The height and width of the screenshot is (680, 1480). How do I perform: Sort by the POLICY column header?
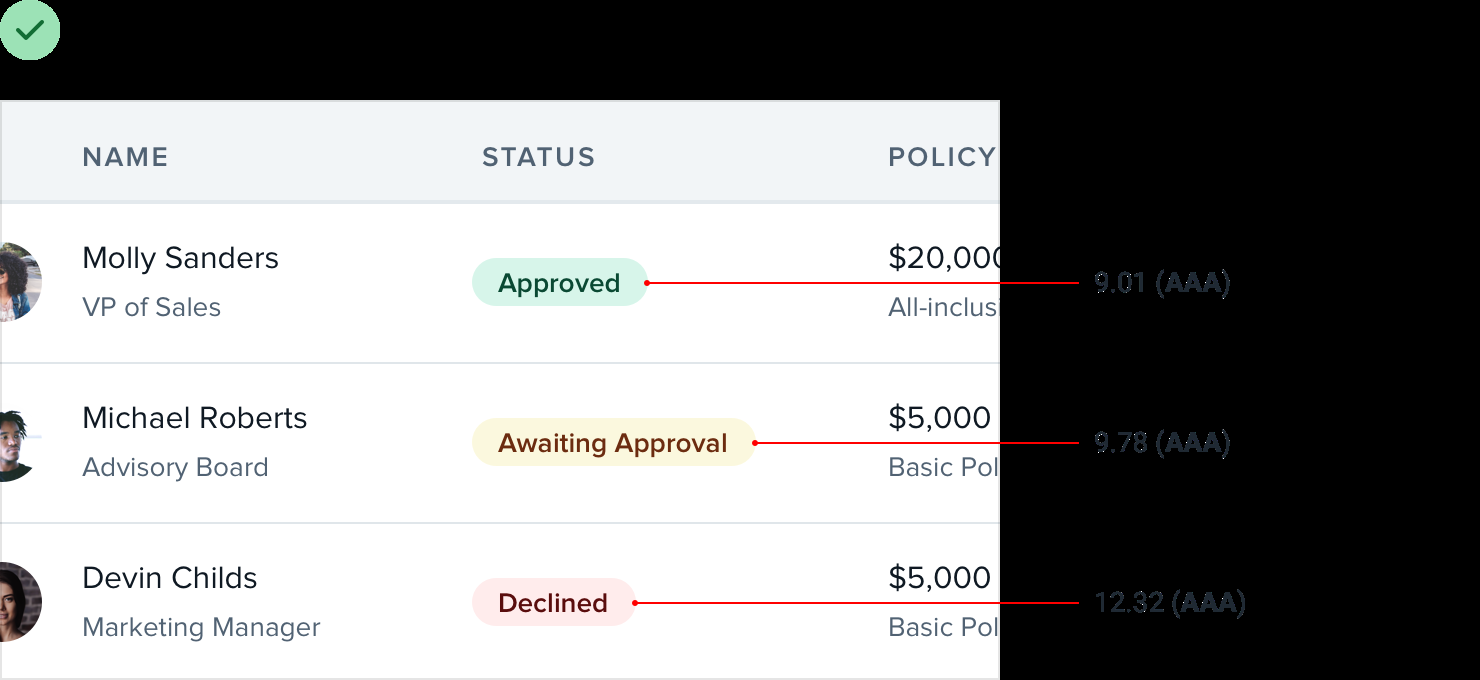point(941,157)
